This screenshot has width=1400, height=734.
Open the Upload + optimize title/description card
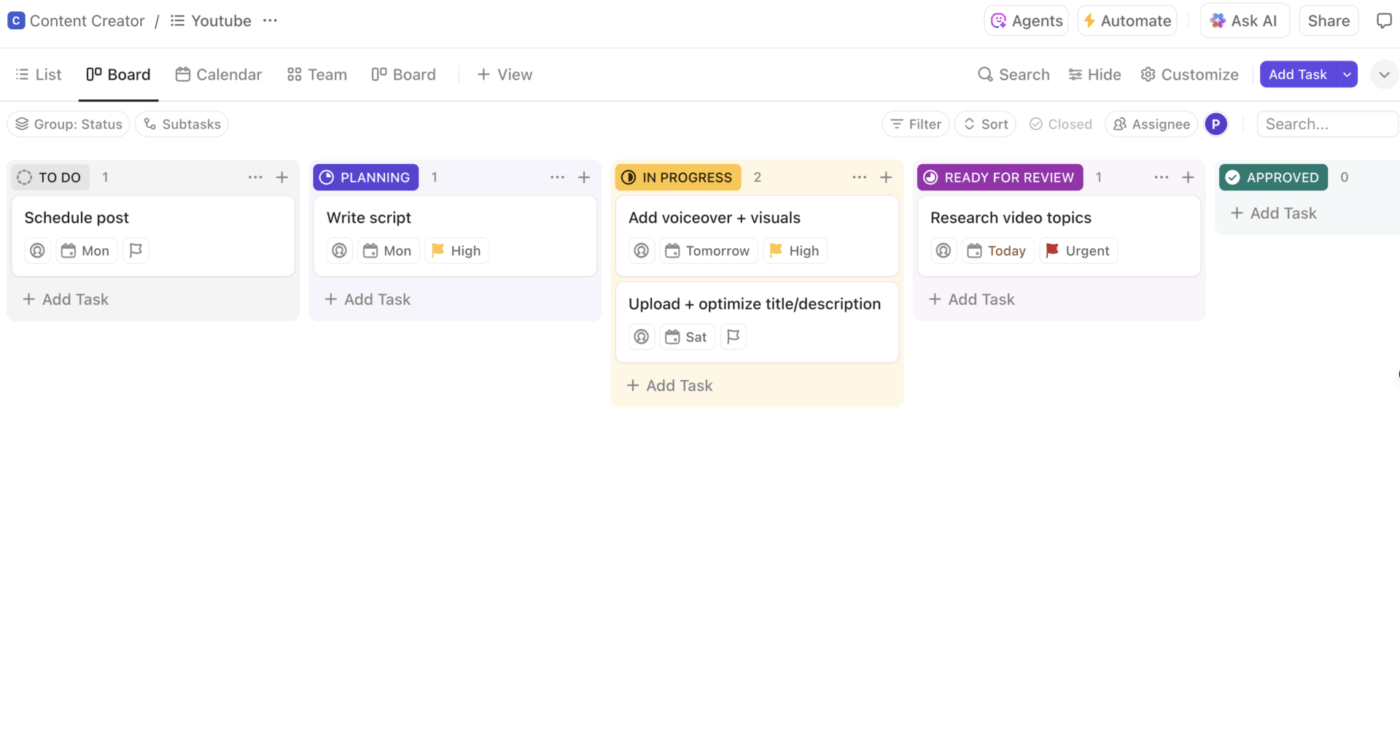click(x=757, y=322)
